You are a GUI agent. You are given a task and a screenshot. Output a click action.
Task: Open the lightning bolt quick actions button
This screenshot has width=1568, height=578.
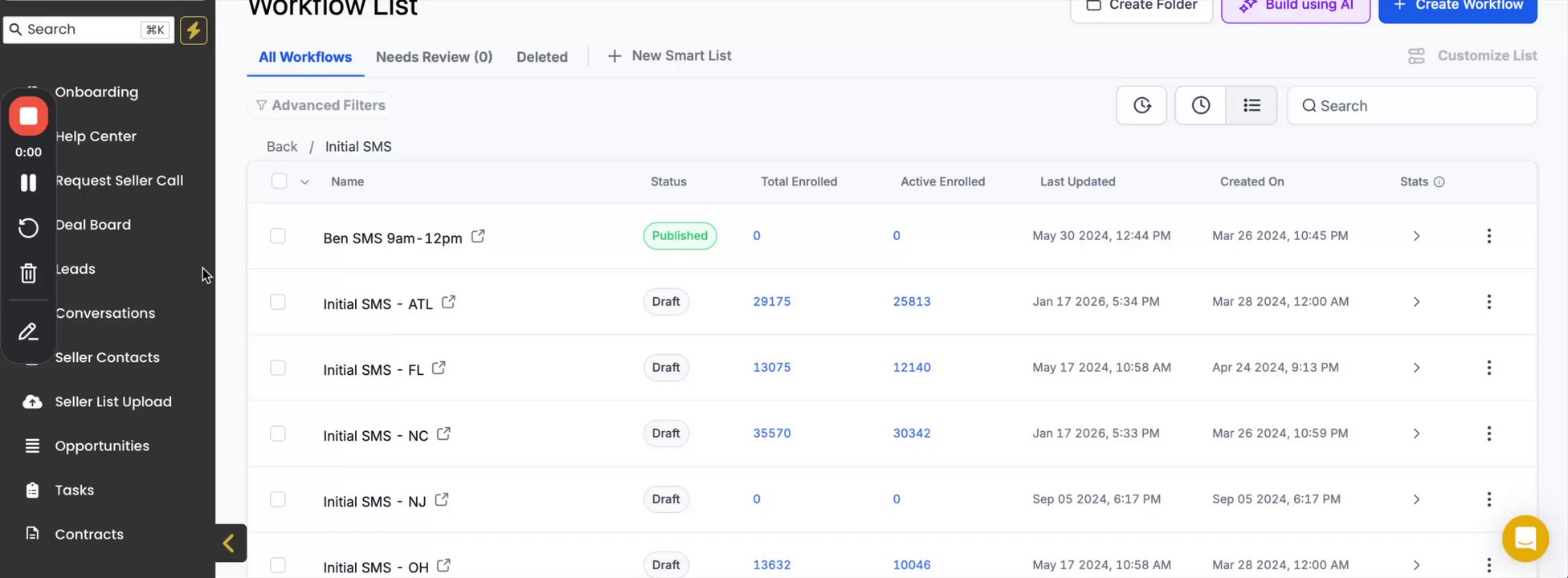194,31
